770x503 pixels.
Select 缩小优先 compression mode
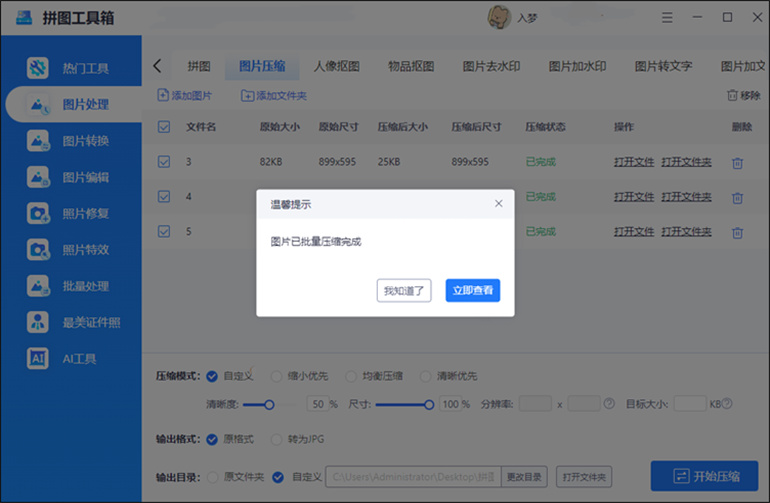[x=276, y=376]
